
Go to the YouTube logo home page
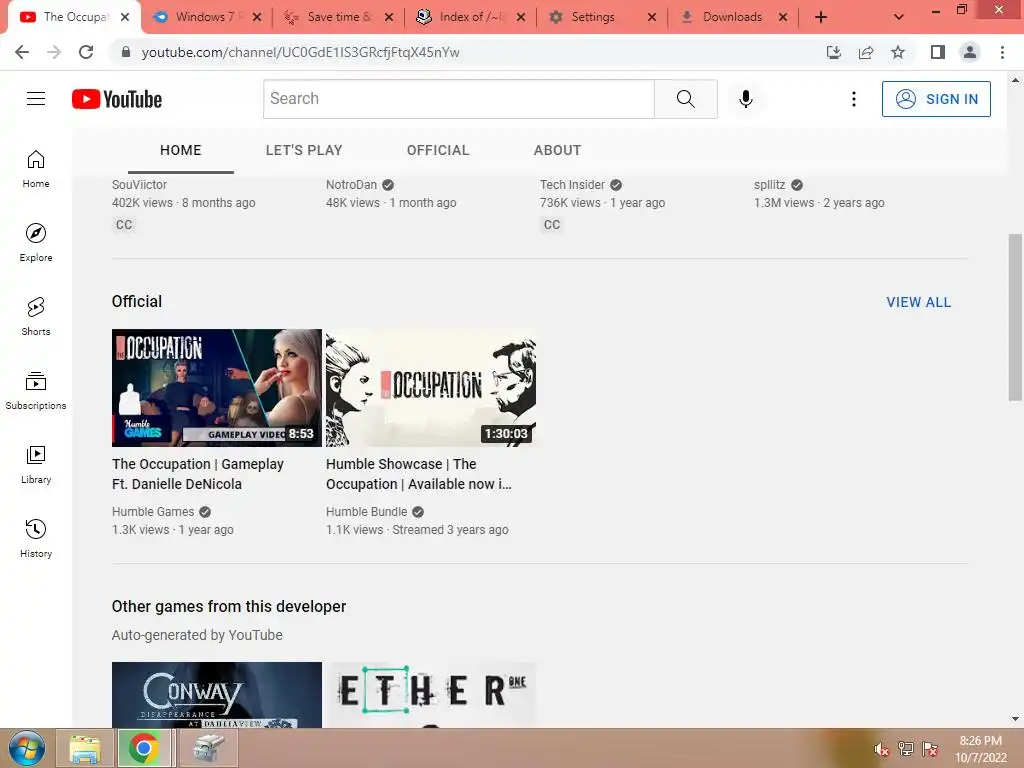tap(117, 99)
